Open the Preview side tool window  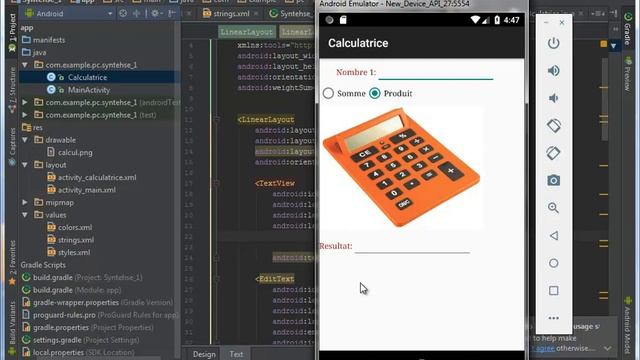(x=628, y=74)
